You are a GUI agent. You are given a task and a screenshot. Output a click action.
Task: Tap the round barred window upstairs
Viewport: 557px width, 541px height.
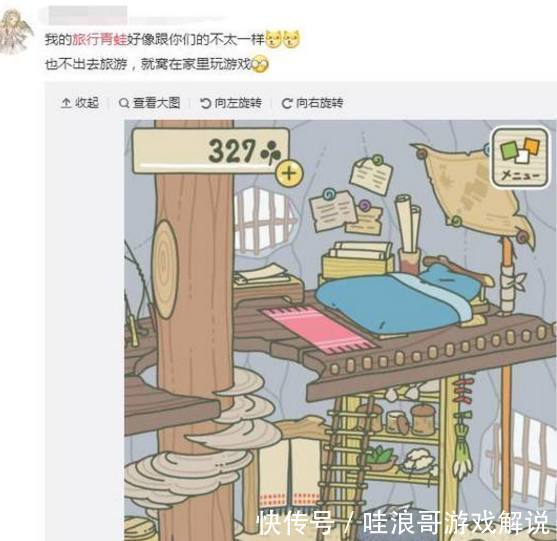click(265, 220)
